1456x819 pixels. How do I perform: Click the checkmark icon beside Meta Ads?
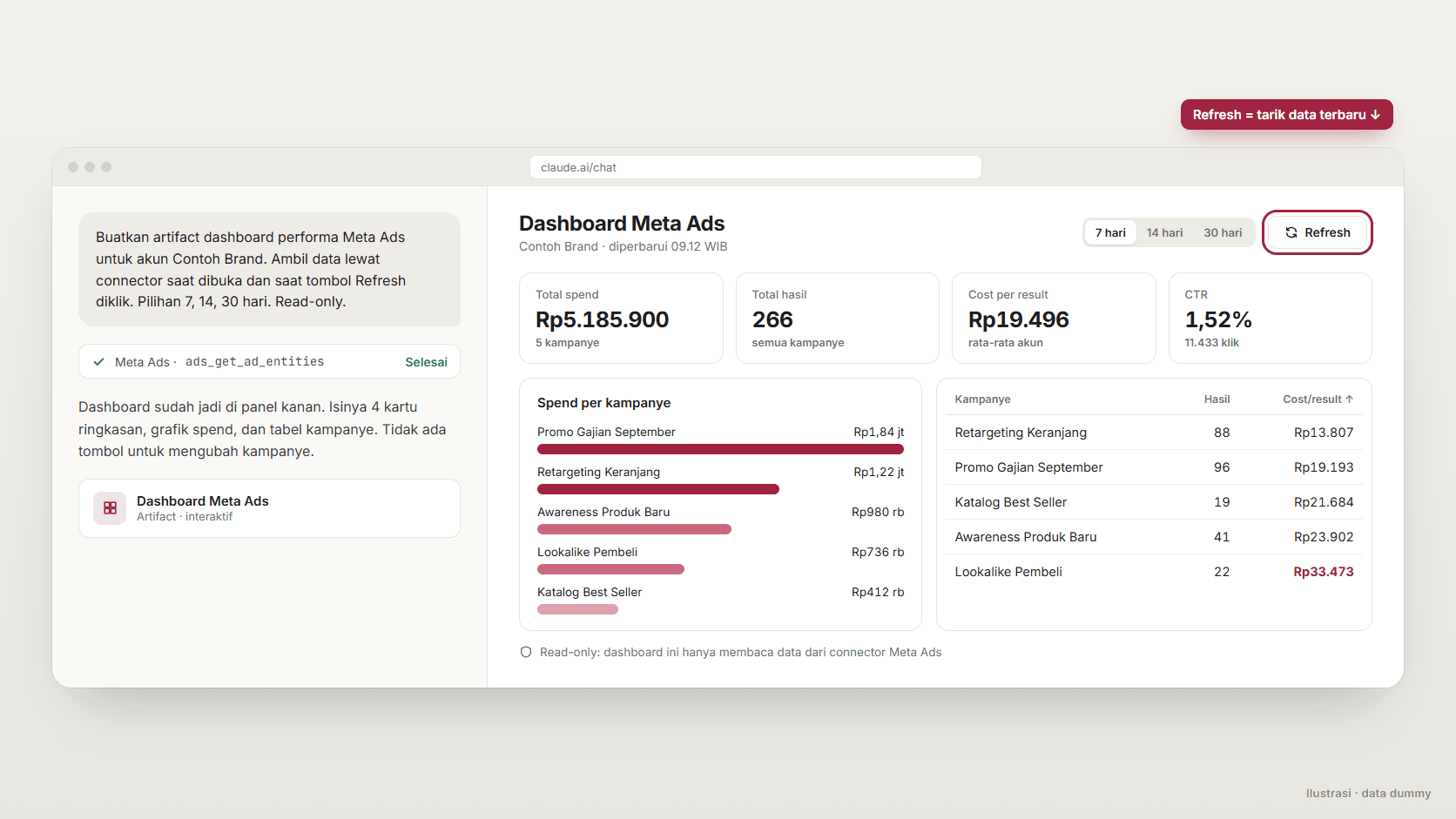coord(99,362)
